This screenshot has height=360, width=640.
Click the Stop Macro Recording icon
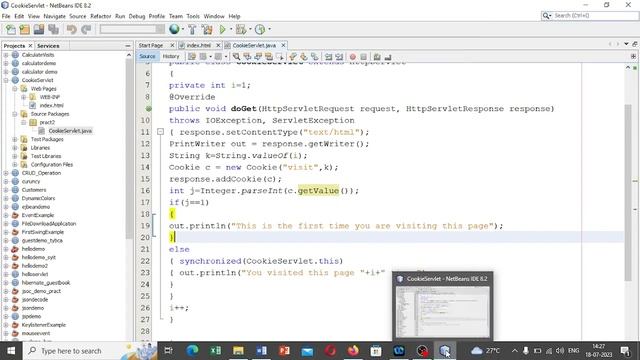tap(363, 57)
